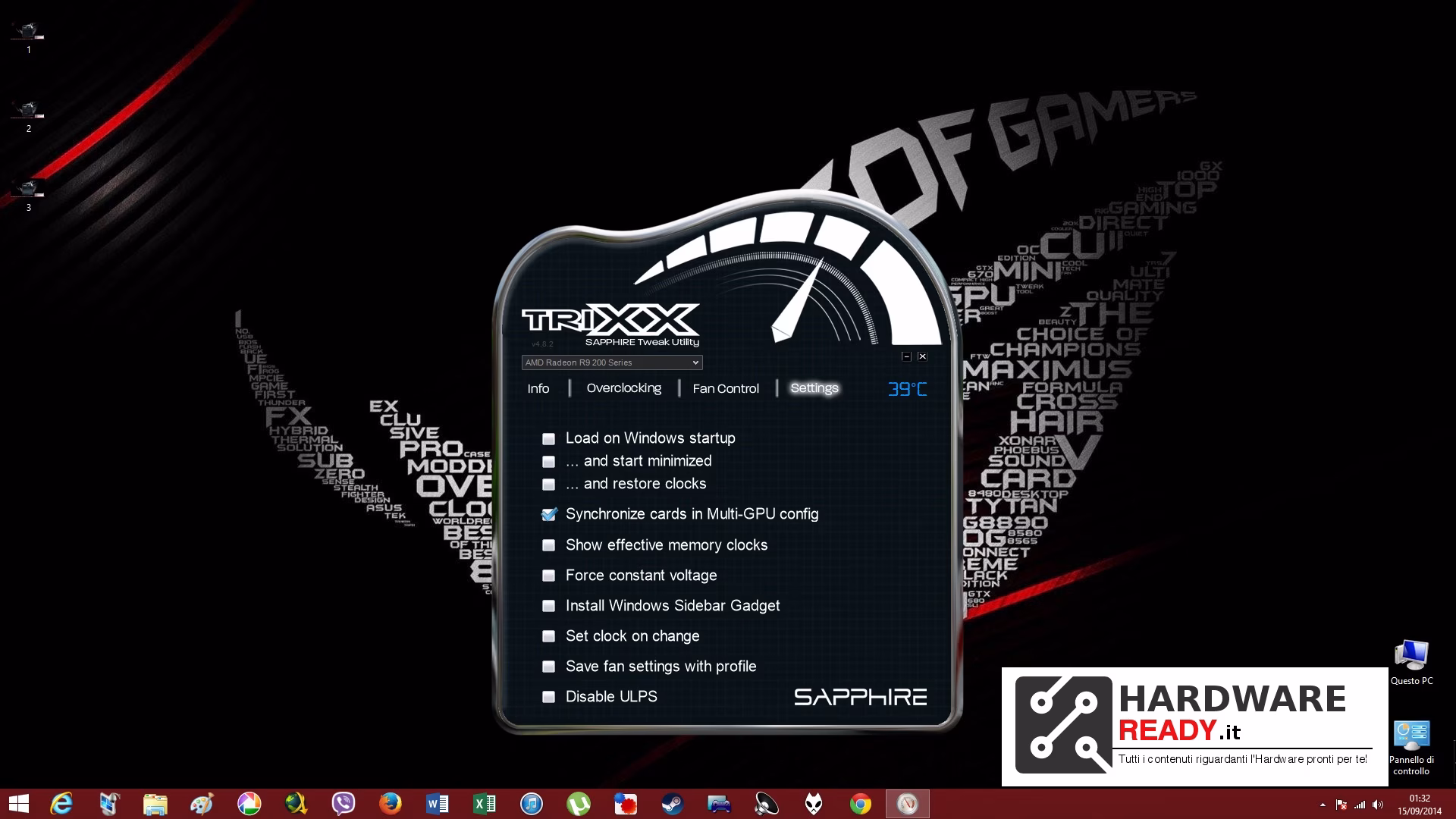Check Install Windows Sidebar Gadget

(548, 606)
